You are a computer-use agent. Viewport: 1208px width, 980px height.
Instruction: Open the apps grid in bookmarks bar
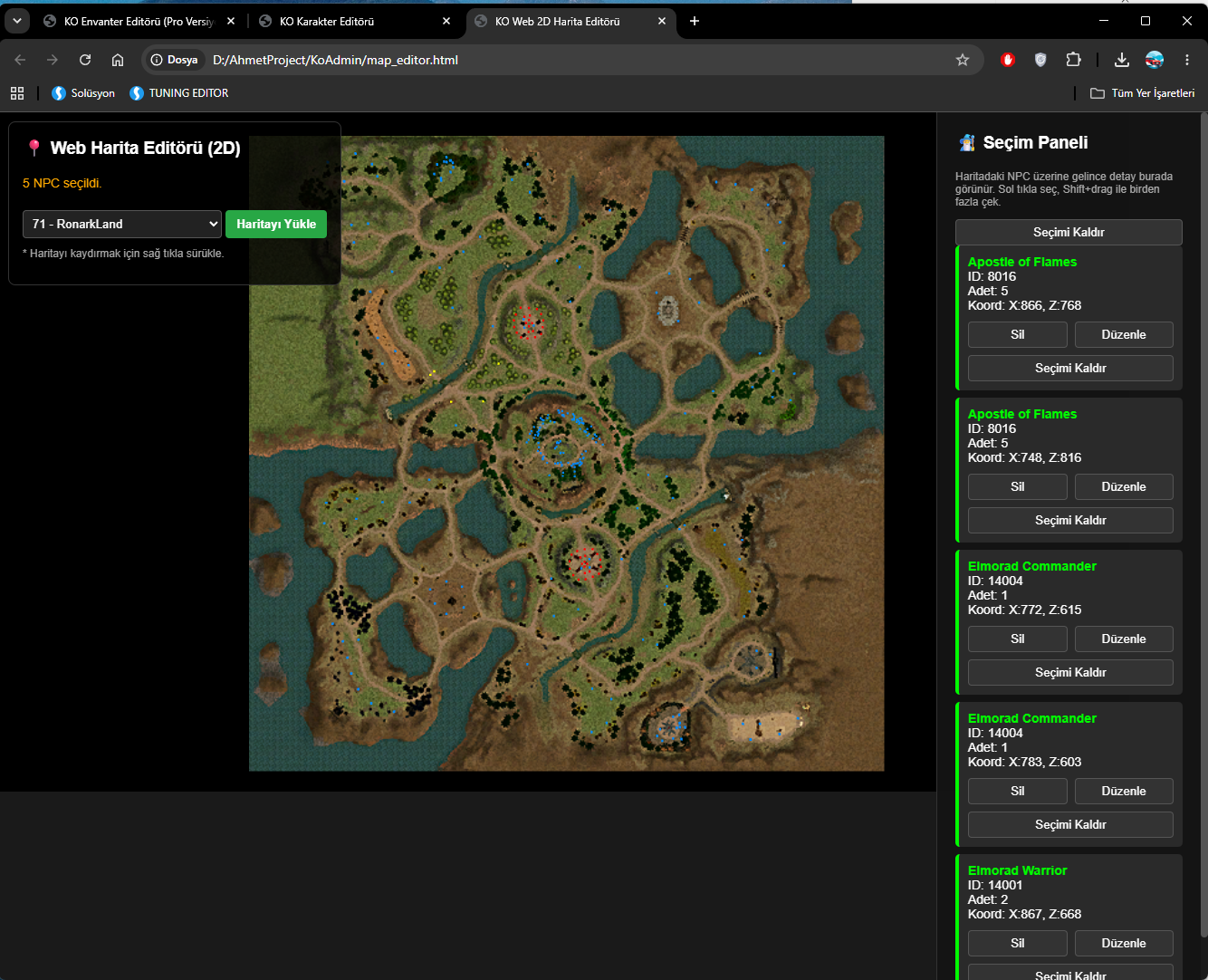(17, 93)
